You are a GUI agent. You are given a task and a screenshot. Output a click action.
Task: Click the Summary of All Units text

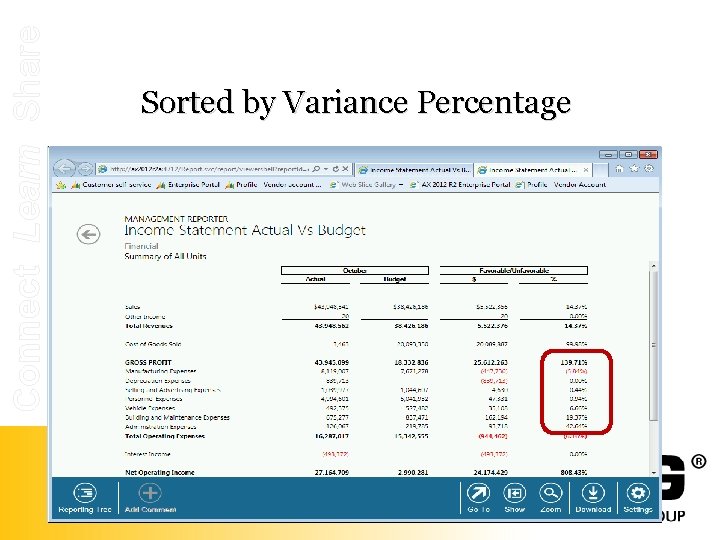(165, 256)
